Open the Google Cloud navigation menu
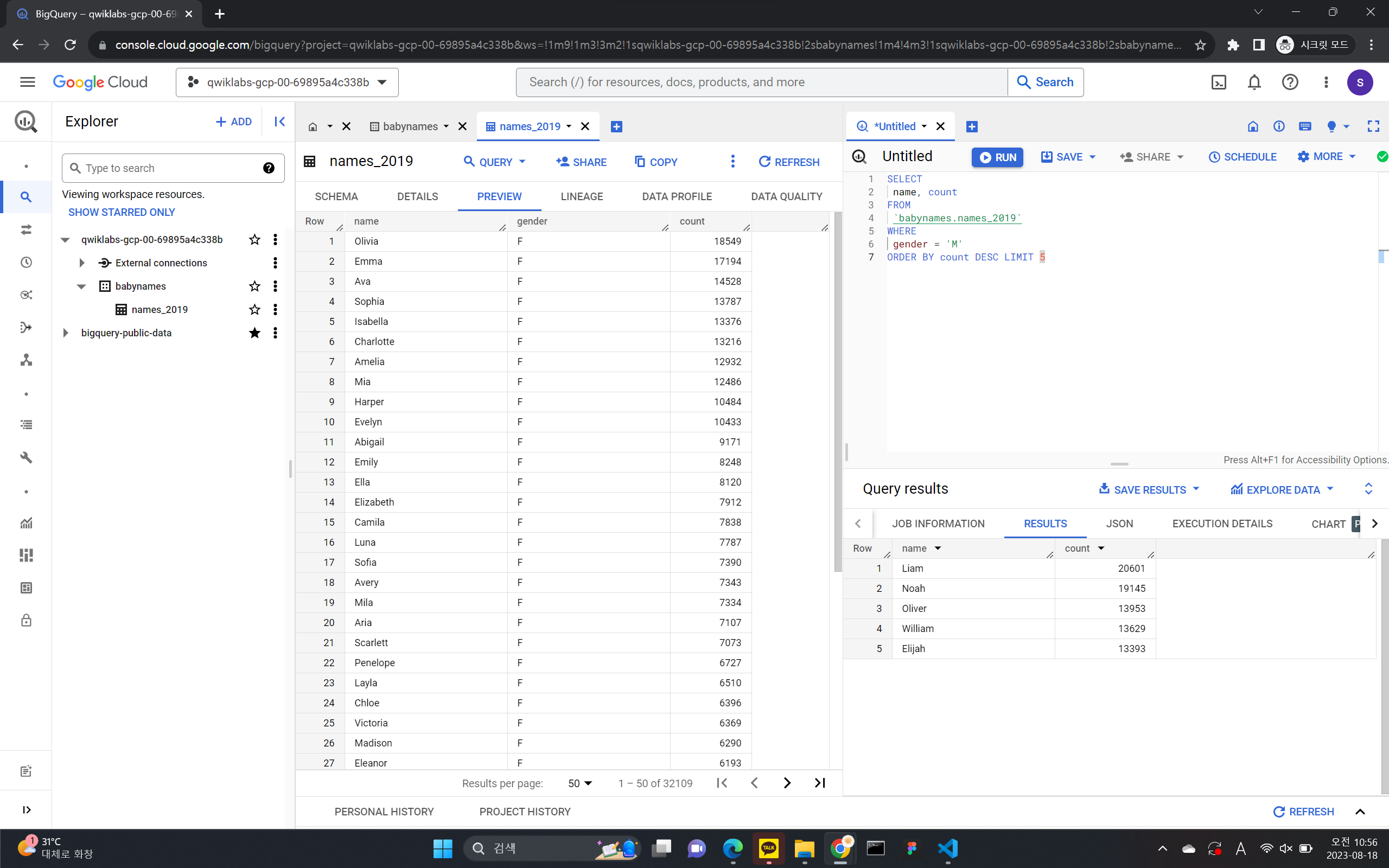 click(27, 82)
